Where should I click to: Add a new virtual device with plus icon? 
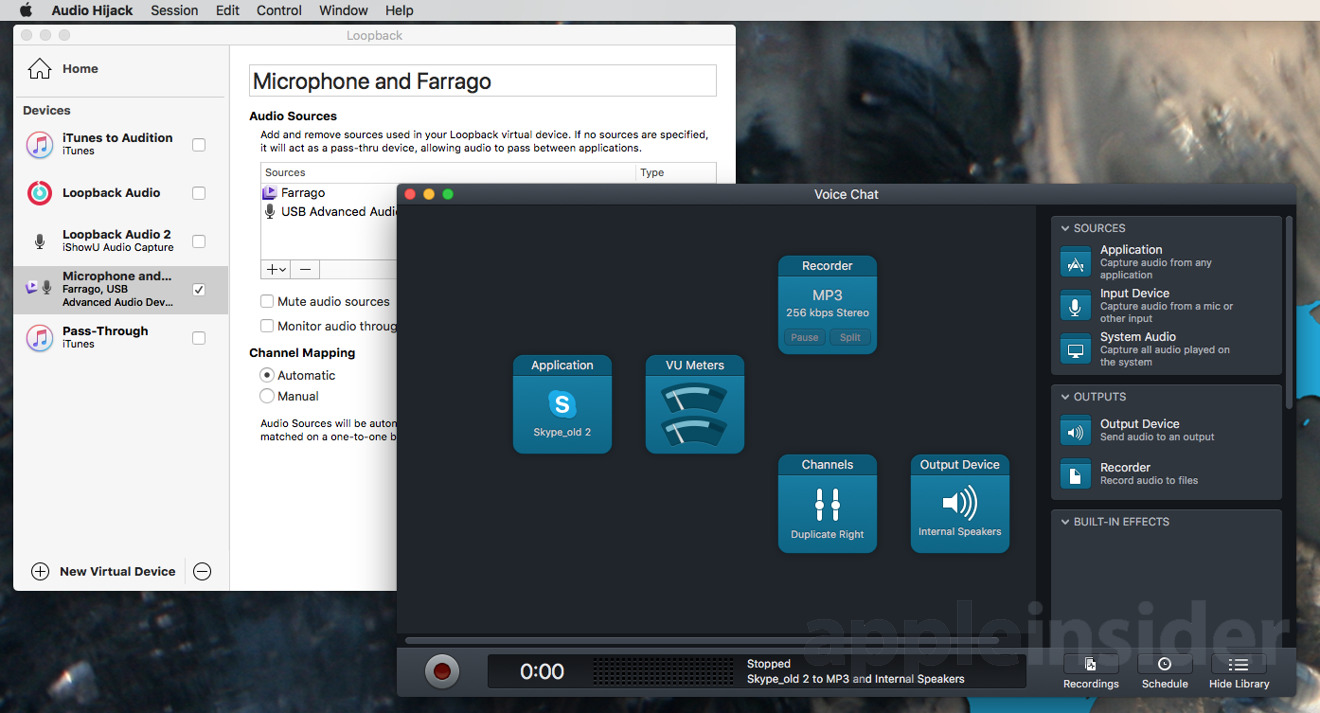[40, 572]
